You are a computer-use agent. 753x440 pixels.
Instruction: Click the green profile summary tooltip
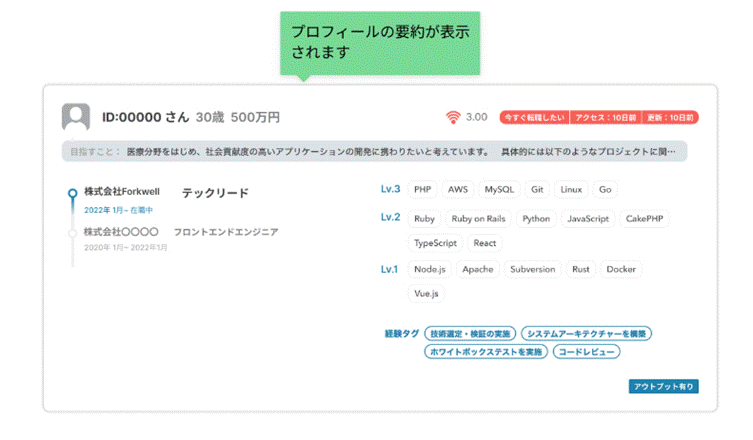pos(380,41)
